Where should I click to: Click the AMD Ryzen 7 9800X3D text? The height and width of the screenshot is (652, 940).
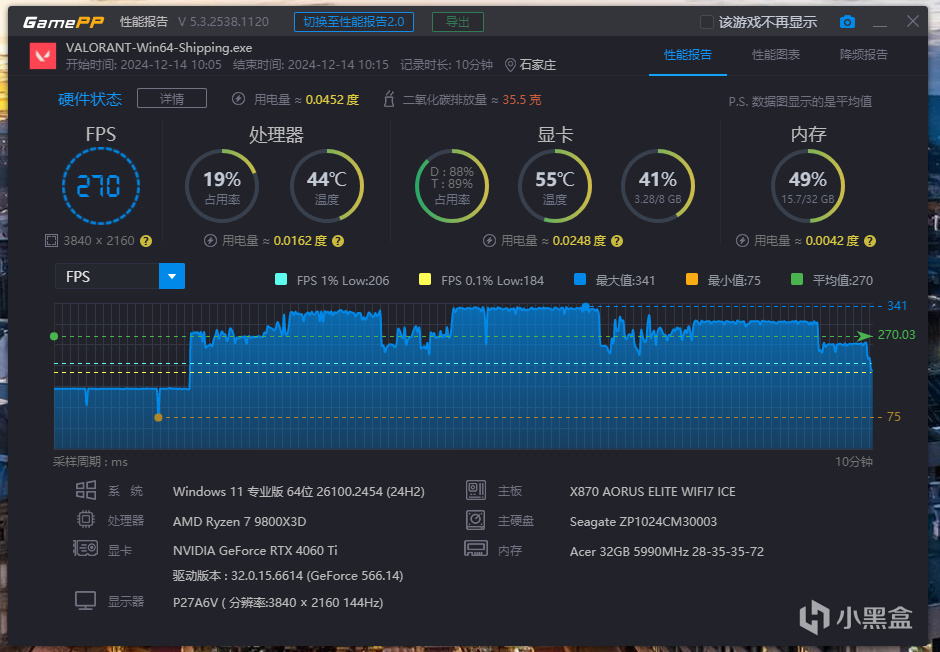tap(239, 521)
